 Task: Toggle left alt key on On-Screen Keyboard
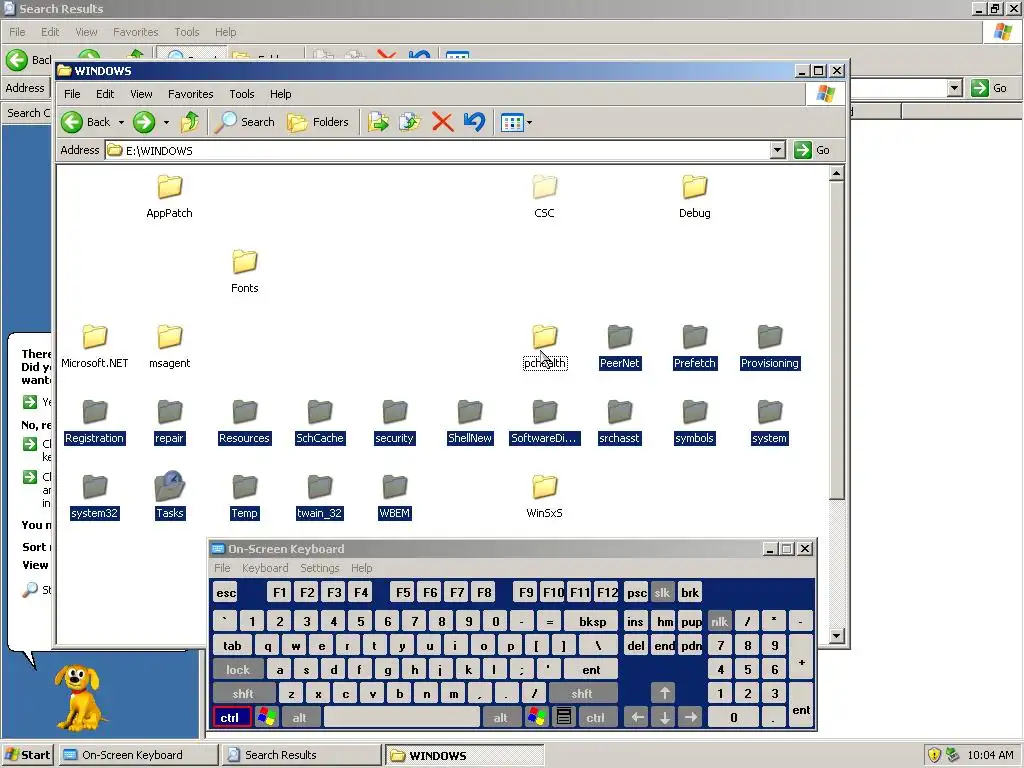[x=299, y=718]
